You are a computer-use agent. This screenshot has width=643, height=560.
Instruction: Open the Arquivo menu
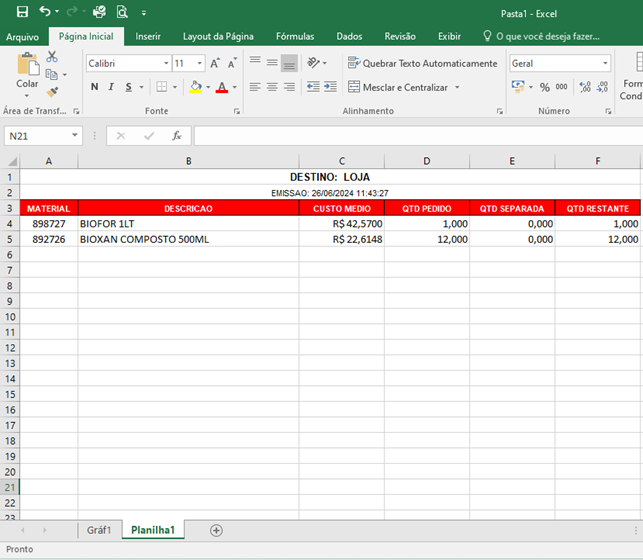coord(23,37)
